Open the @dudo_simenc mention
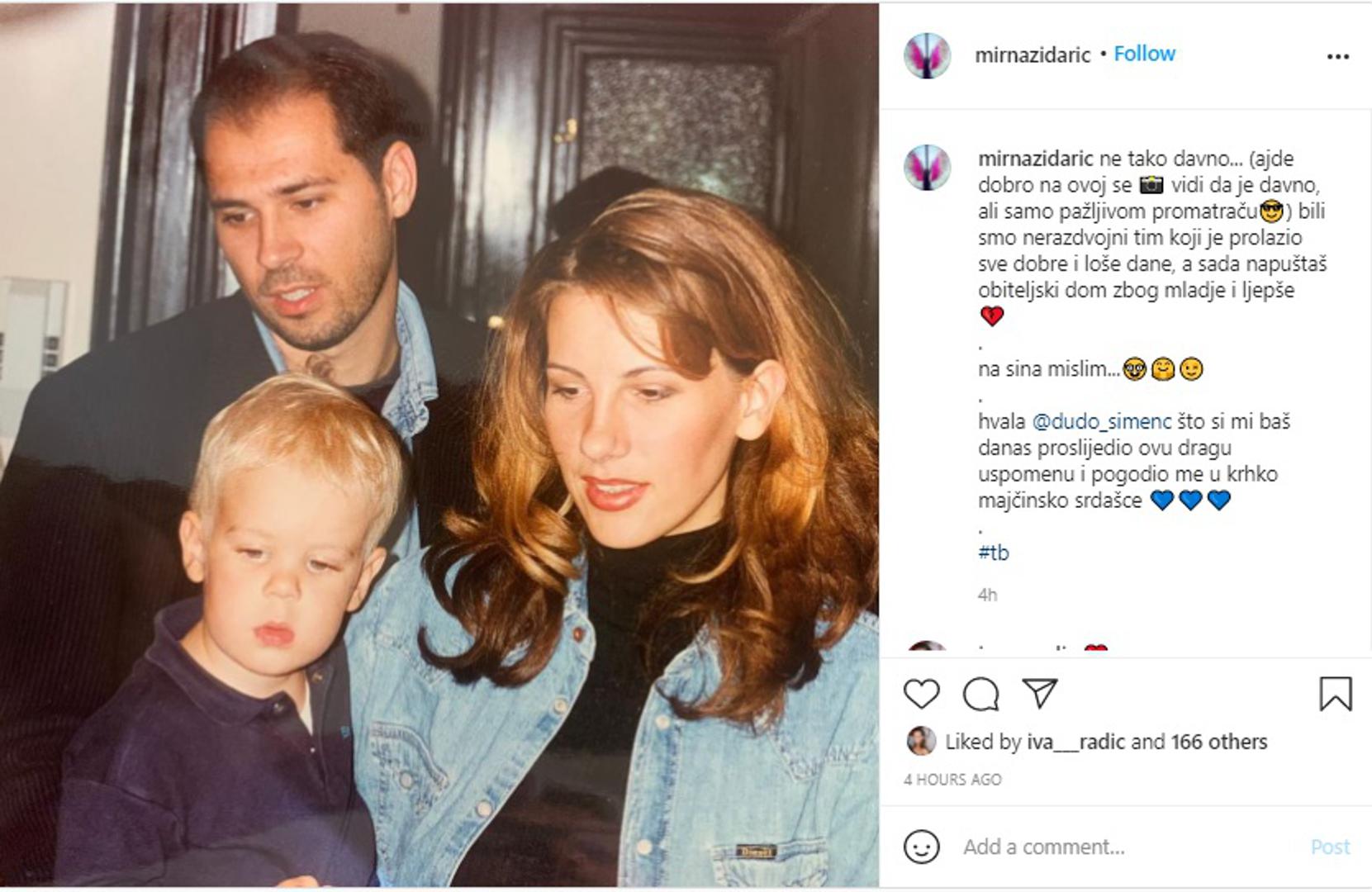 pos(1102,421)
